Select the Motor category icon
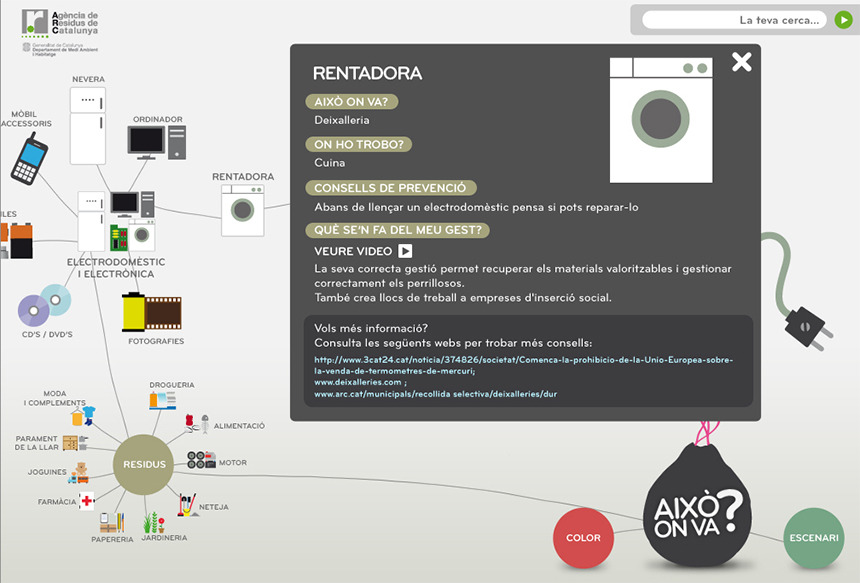 (201, 460)
